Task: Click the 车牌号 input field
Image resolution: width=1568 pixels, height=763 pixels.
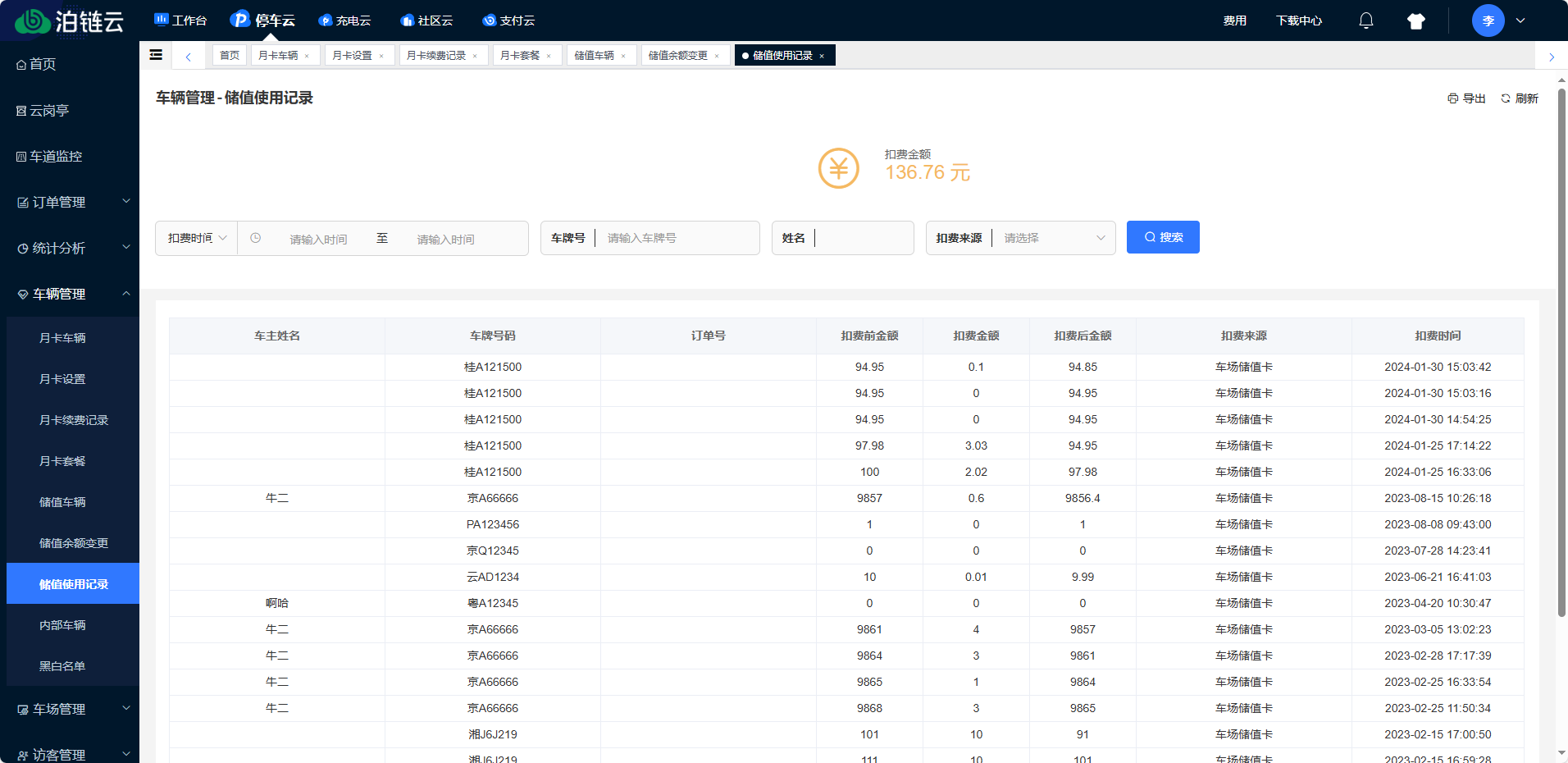Action: point(677,238)
